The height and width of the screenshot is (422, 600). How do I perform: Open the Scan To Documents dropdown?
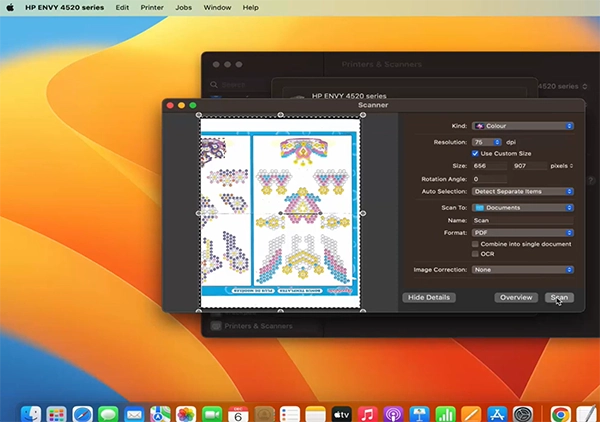point(522,207)
